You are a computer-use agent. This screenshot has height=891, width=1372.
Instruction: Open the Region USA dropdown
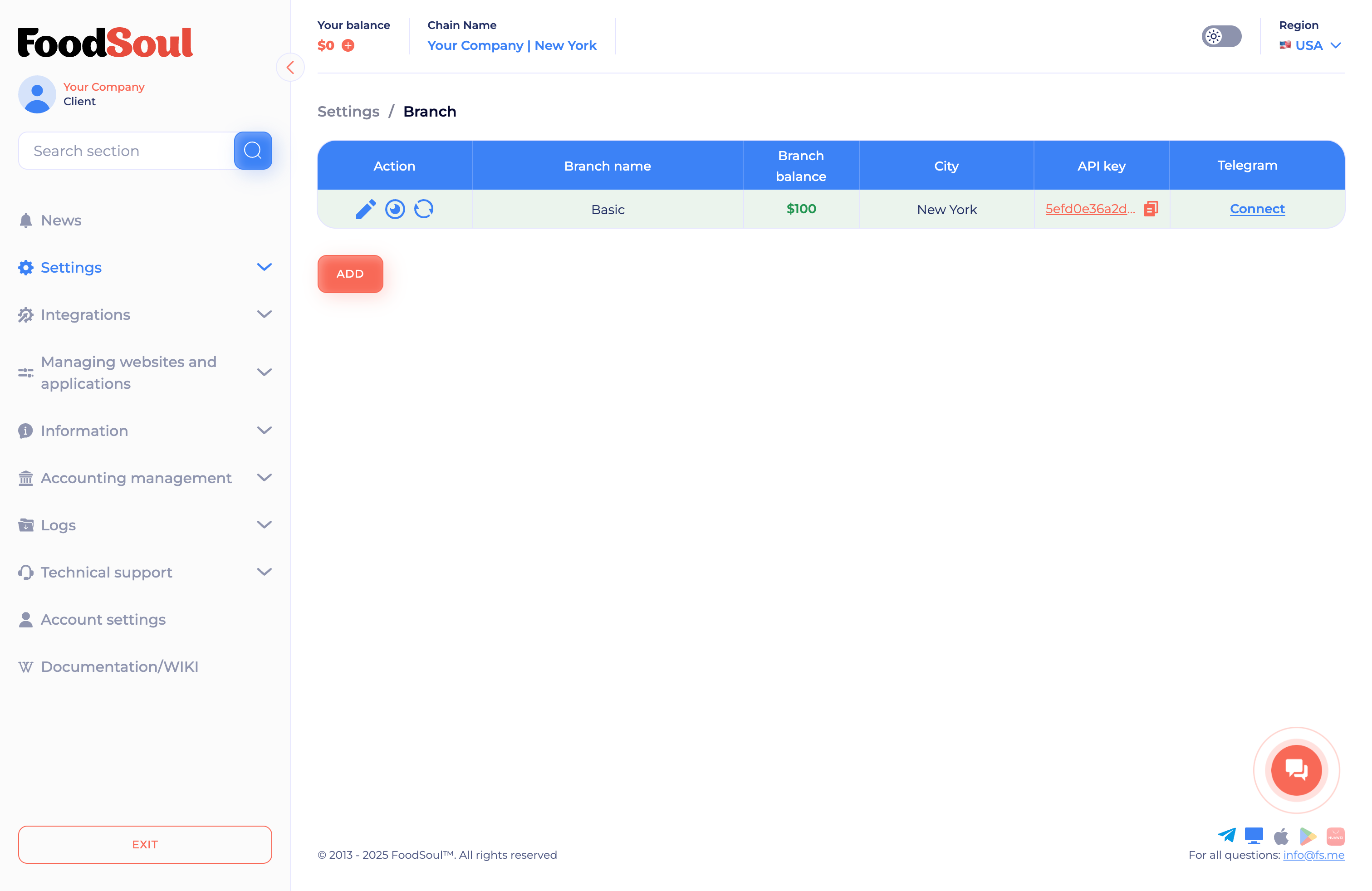1310,45
